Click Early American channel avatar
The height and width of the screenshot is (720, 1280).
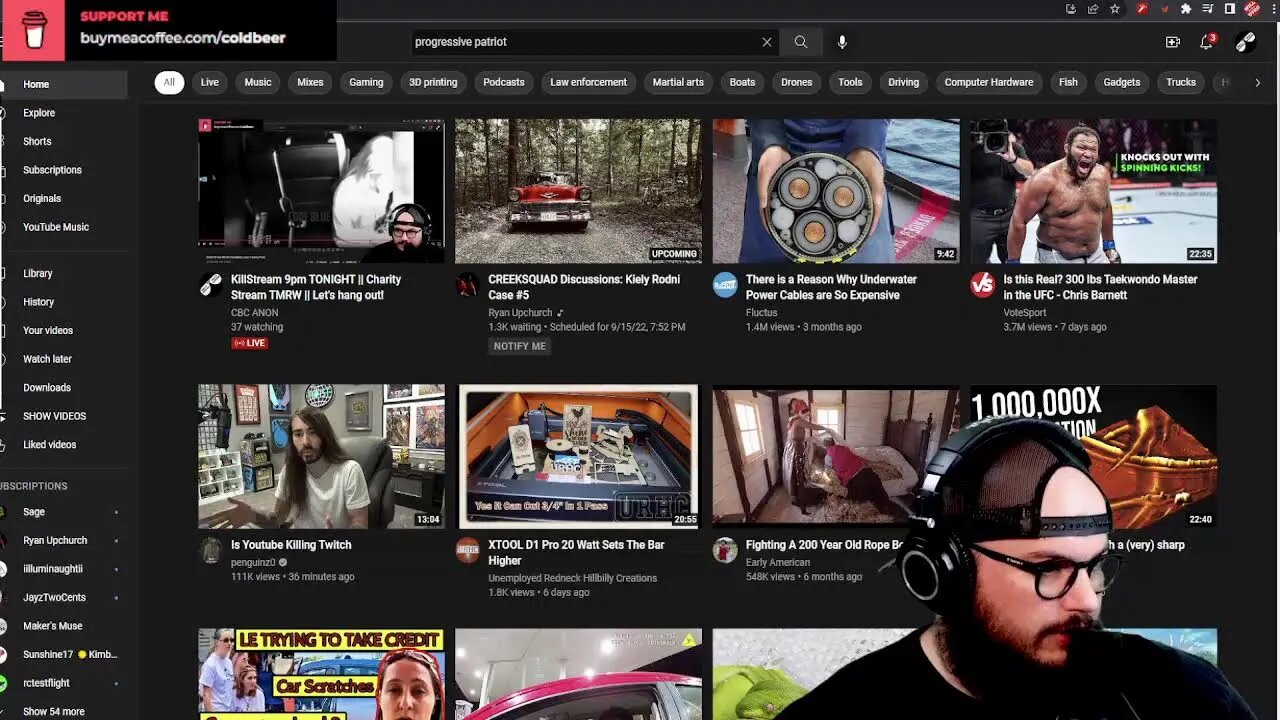[725, 550]
